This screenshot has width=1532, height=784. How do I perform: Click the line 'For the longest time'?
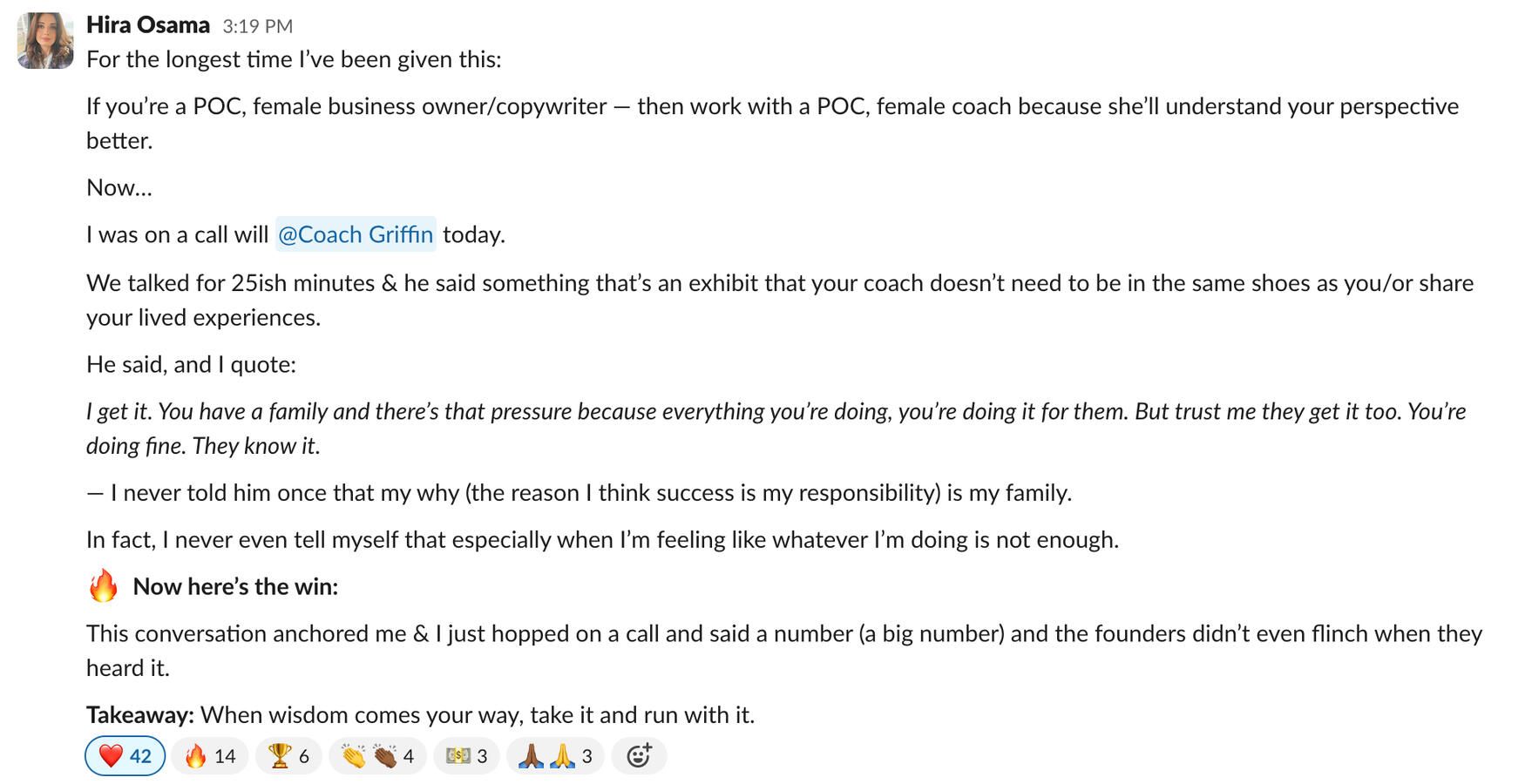click(x=294, y=59)
